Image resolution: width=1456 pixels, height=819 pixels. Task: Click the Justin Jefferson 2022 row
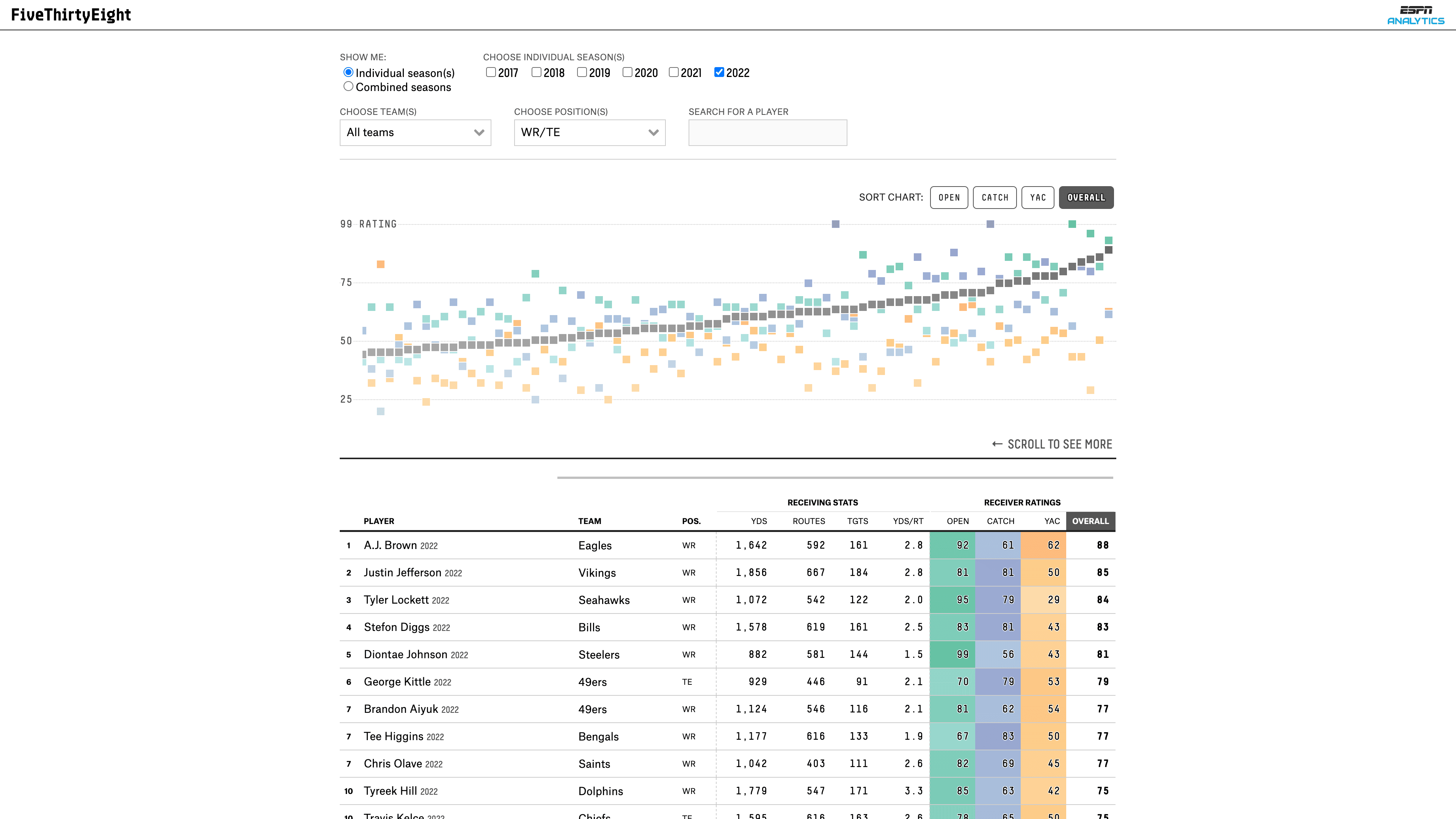pyautogui.click(x=413, y=573)
